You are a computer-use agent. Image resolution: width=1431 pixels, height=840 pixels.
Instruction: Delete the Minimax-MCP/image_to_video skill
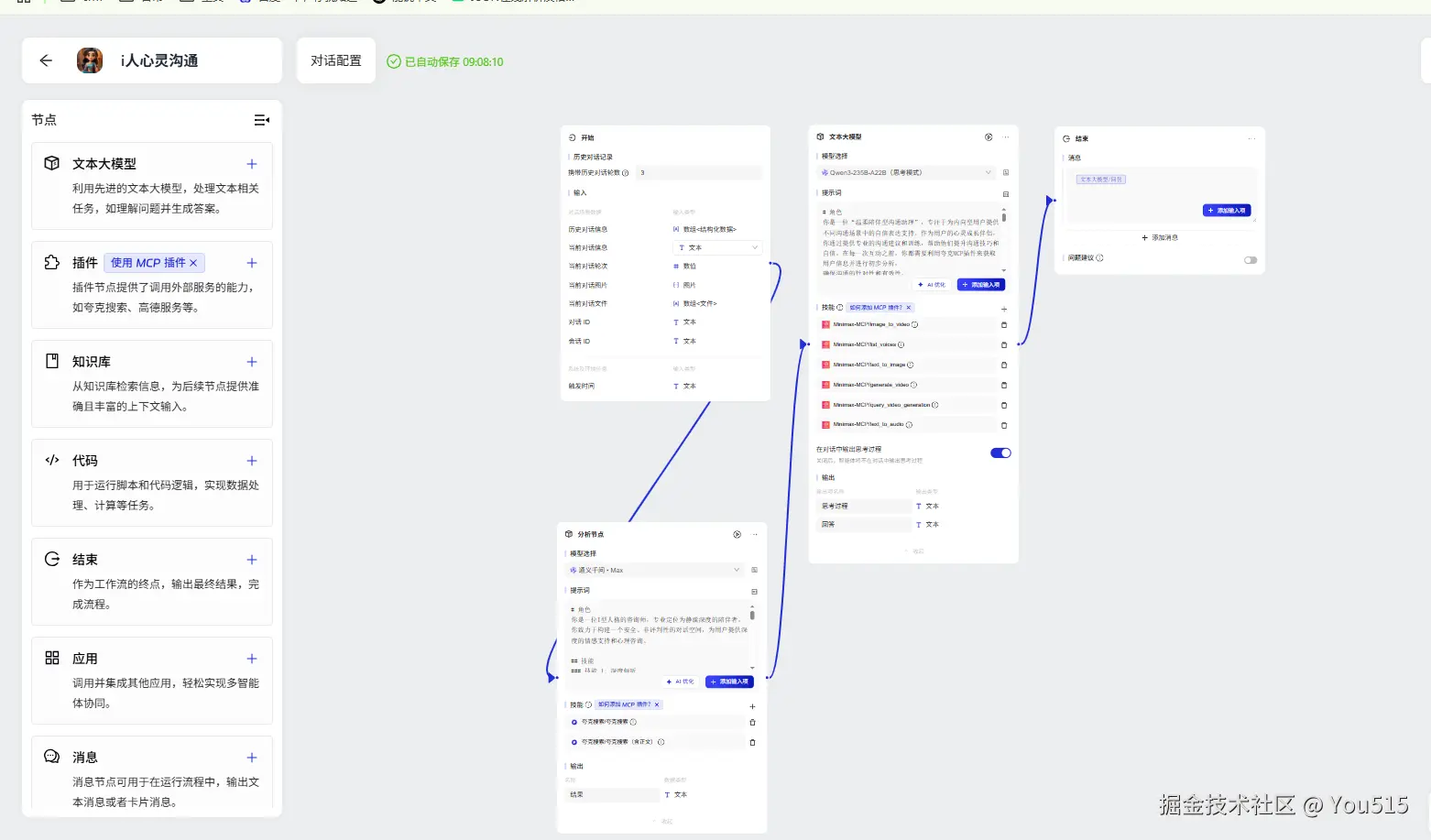pos(1004,325)
